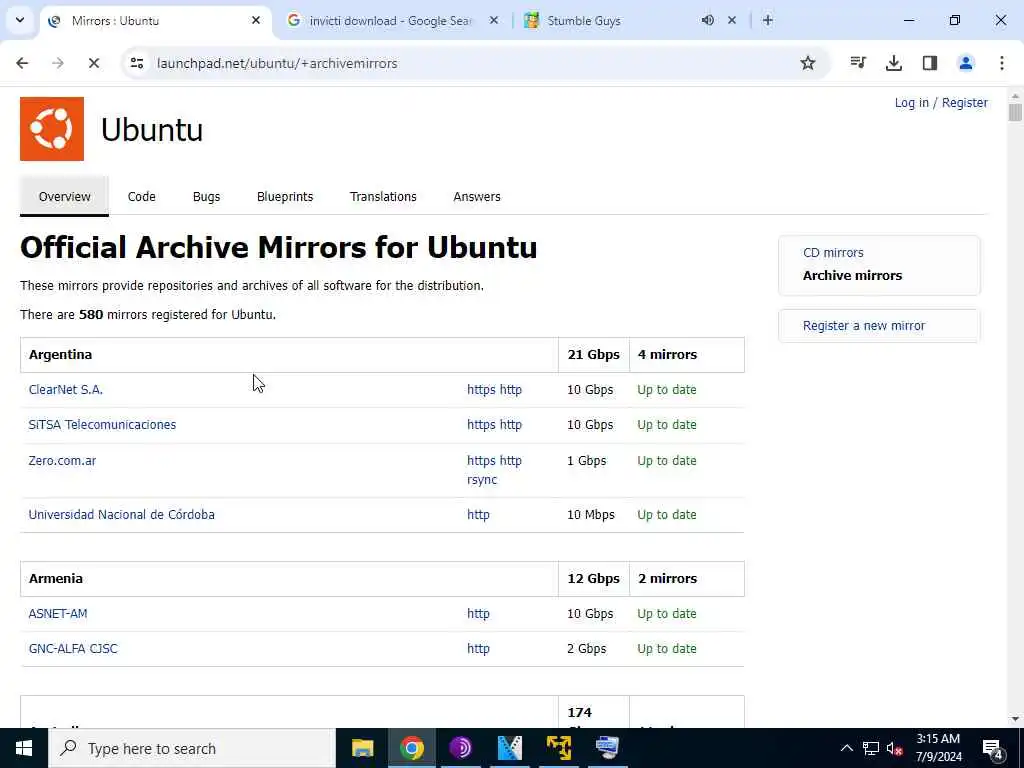Switch to invicti download Google Search tab
This screenshot has height=768, width=1024.
click(x=390, y=21)
